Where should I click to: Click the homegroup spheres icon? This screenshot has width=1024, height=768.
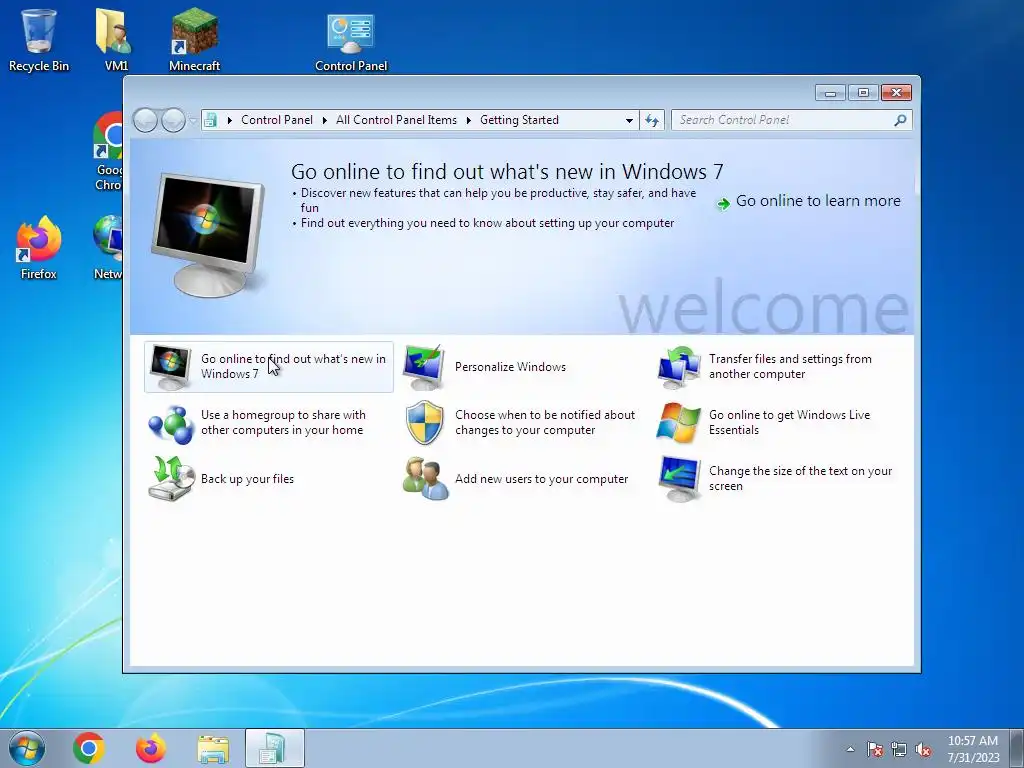tap(170, 423)
